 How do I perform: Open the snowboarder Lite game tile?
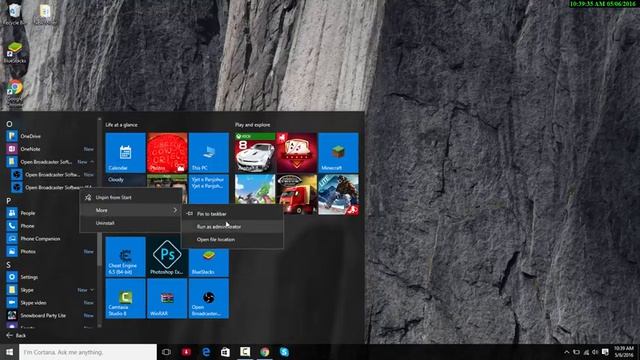[x=338, y=194]
